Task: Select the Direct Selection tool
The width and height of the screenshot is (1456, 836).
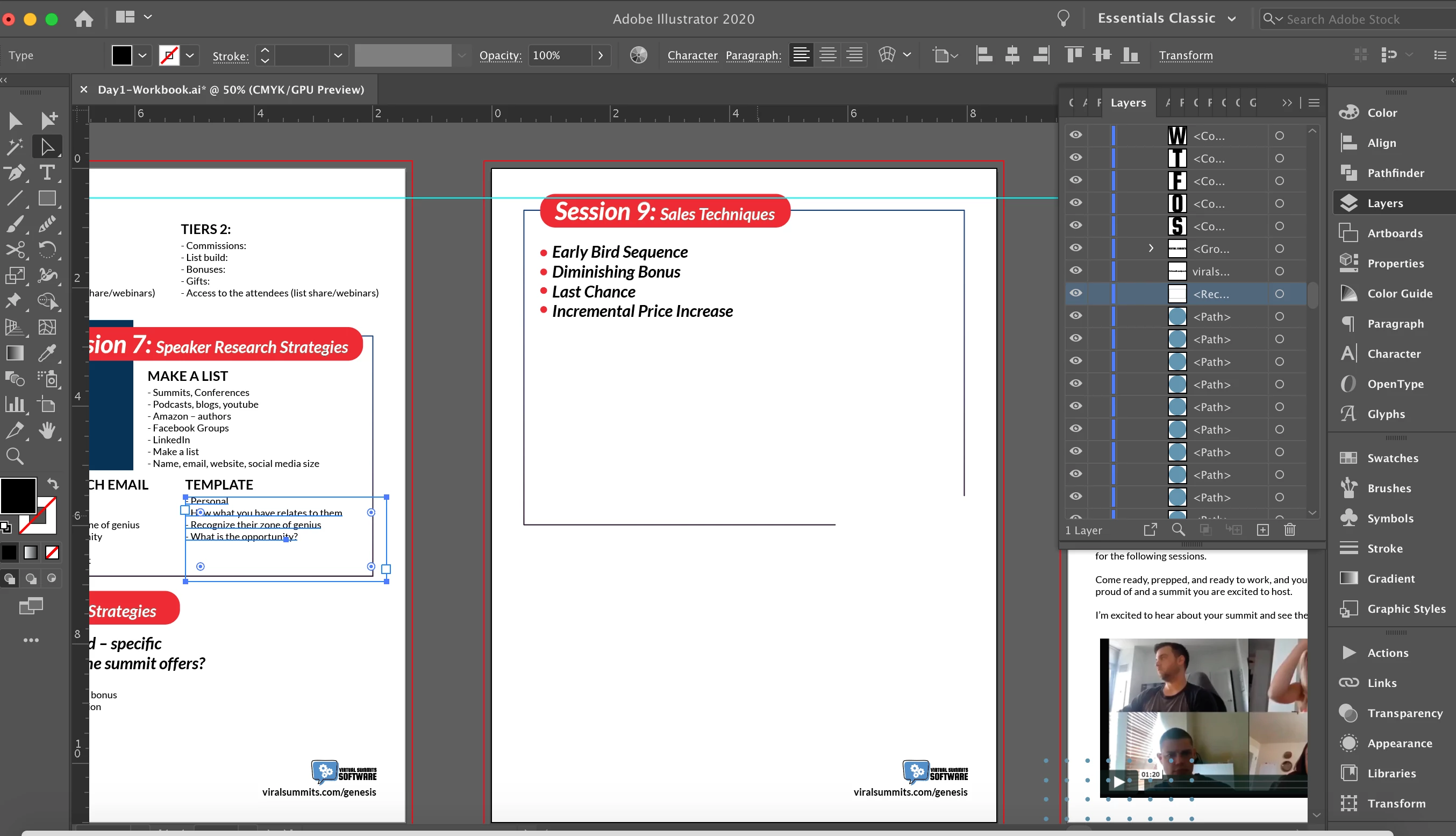Action: [x=47, y=147]
